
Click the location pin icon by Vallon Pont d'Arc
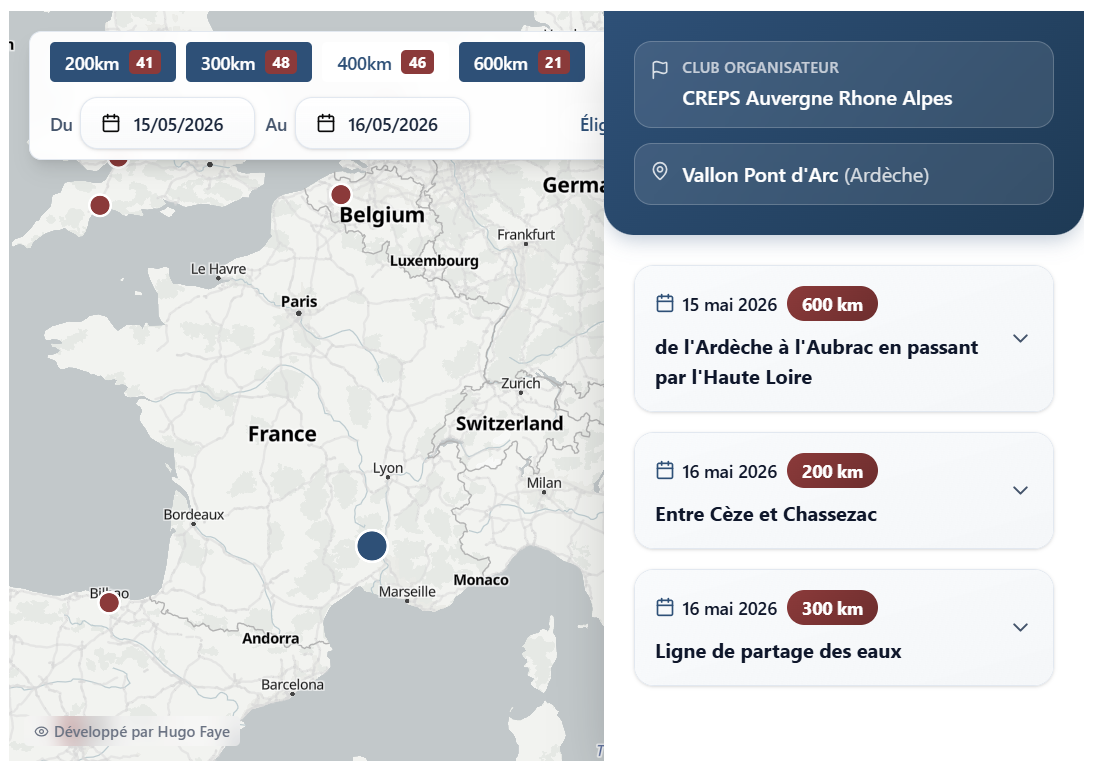pos(660,172)
